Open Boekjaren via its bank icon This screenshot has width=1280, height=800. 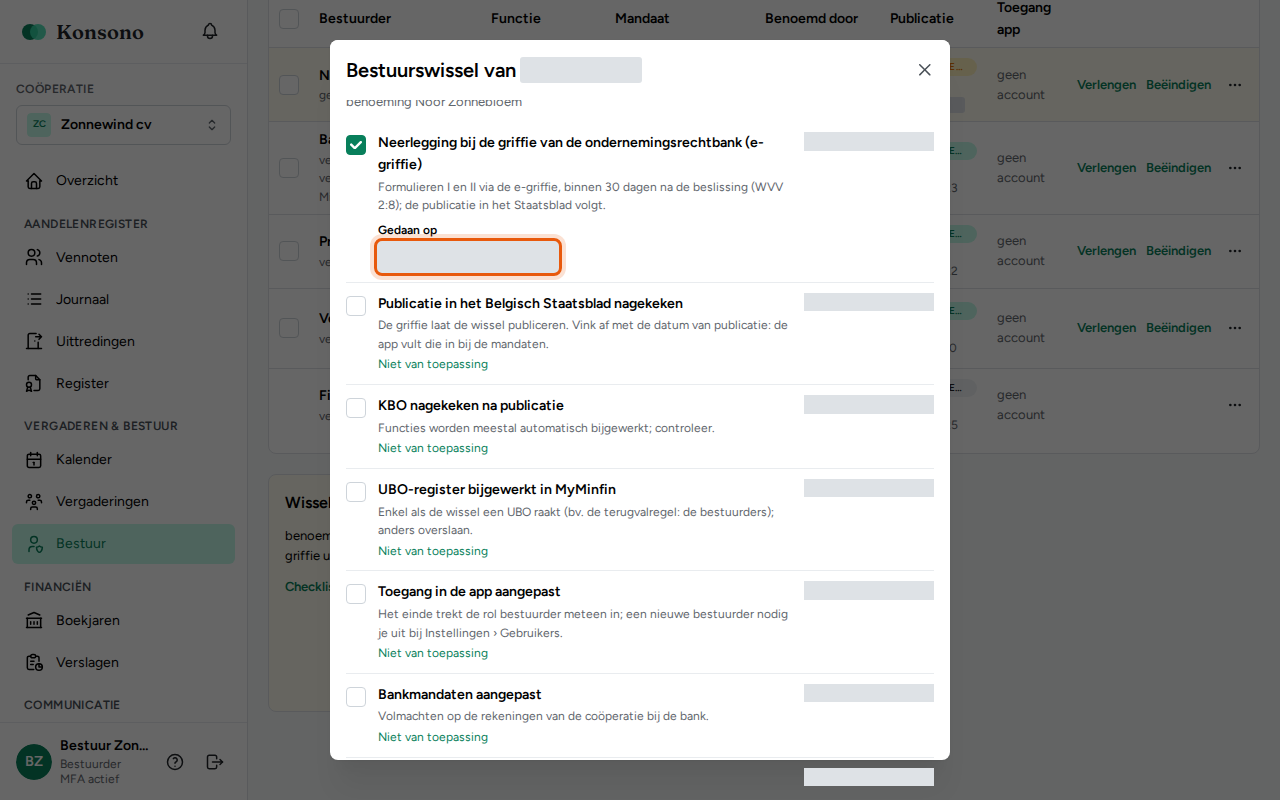click(35, 621)
